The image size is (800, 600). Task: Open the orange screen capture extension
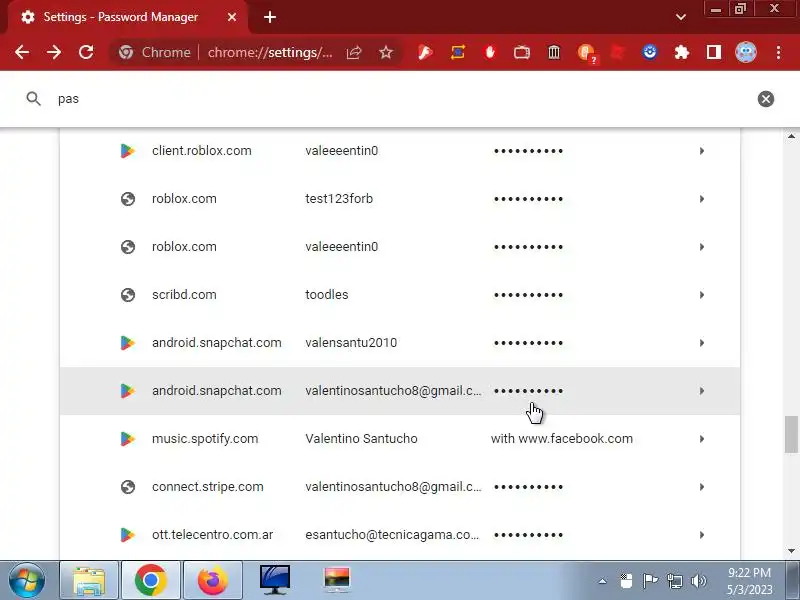point(458,52)
